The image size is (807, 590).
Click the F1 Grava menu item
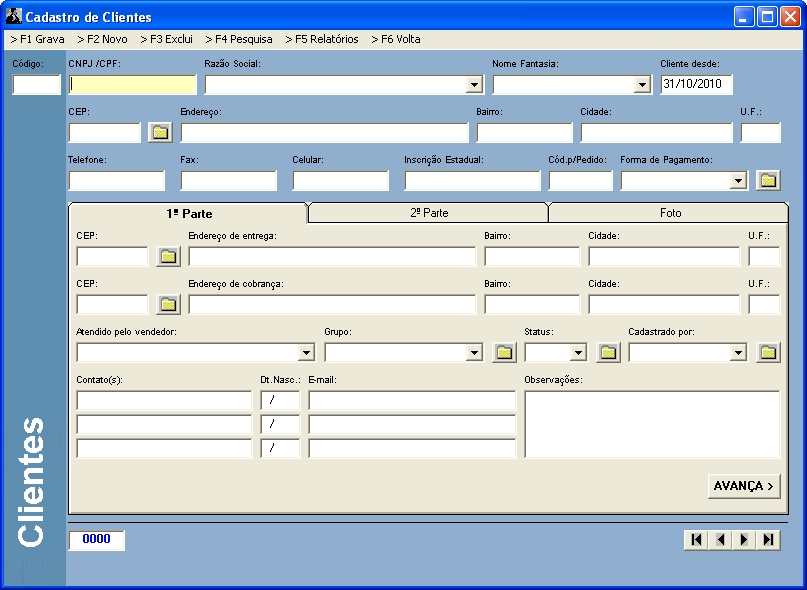(37, 39)
